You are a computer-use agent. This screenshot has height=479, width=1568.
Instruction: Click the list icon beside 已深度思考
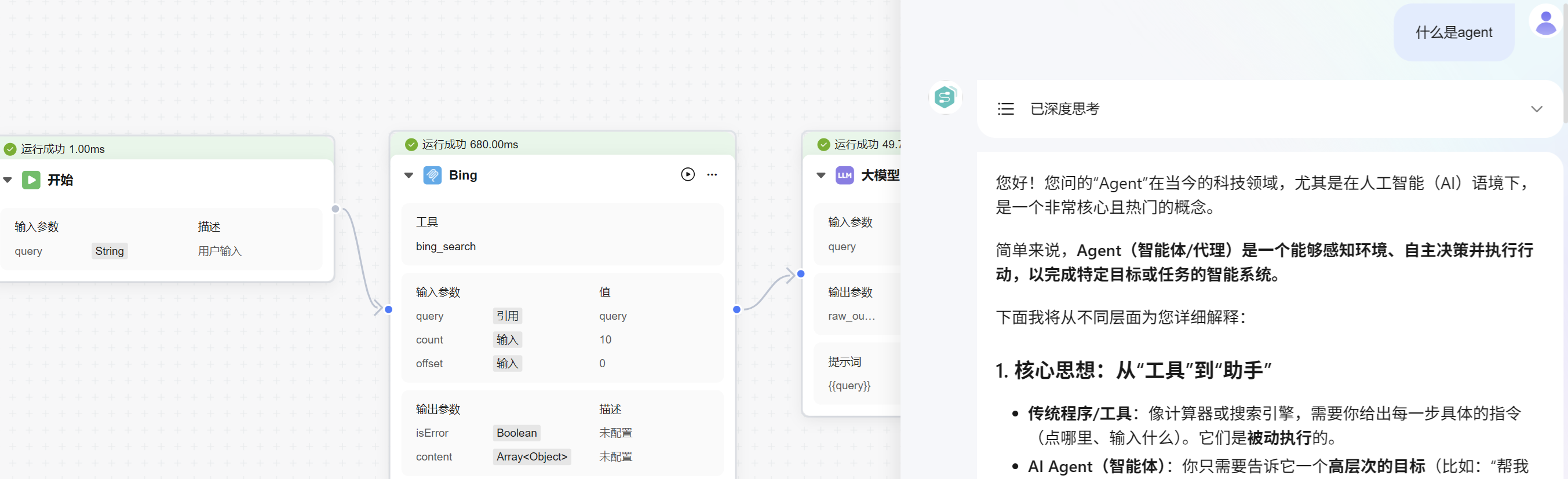pyautogui.click(x=1005, y=109)
